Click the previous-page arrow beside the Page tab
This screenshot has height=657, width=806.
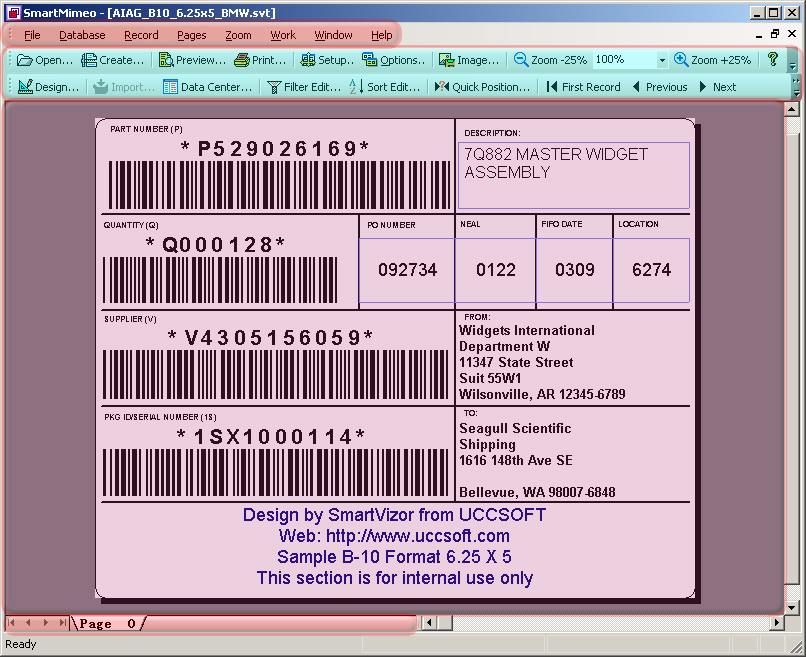(29, 623)
